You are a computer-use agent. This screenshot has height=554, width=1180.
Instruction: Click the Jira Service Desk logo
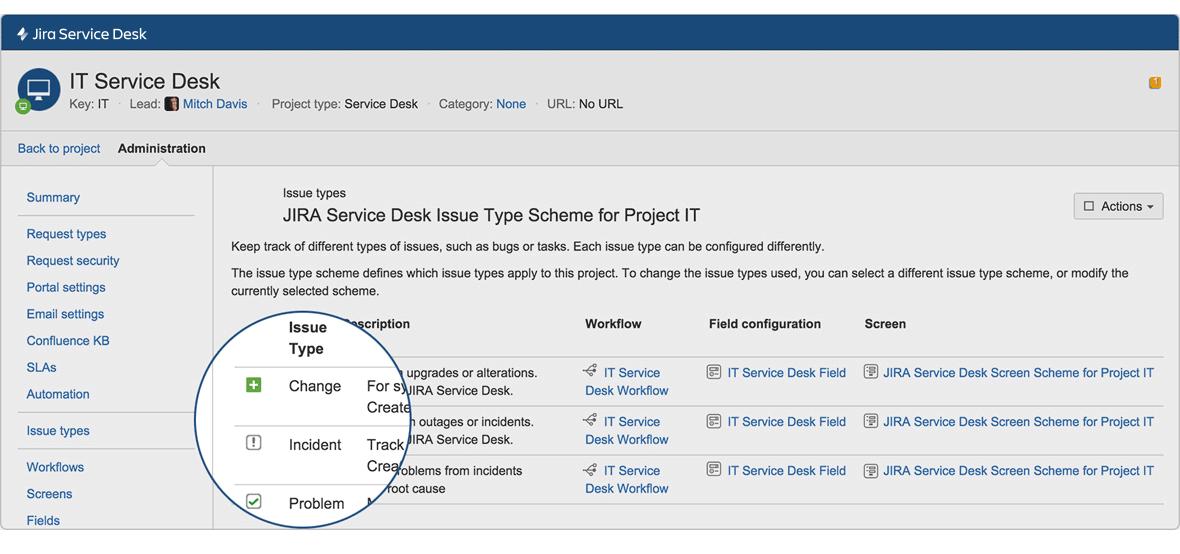tap(81, 34)
